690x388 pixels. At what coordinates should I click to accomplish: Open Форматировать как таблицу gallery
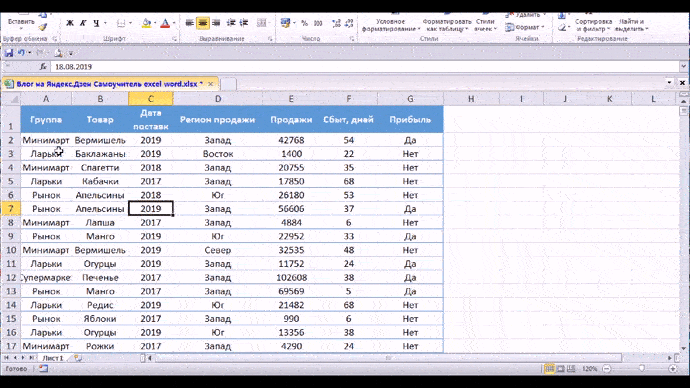tap(447, 25)
